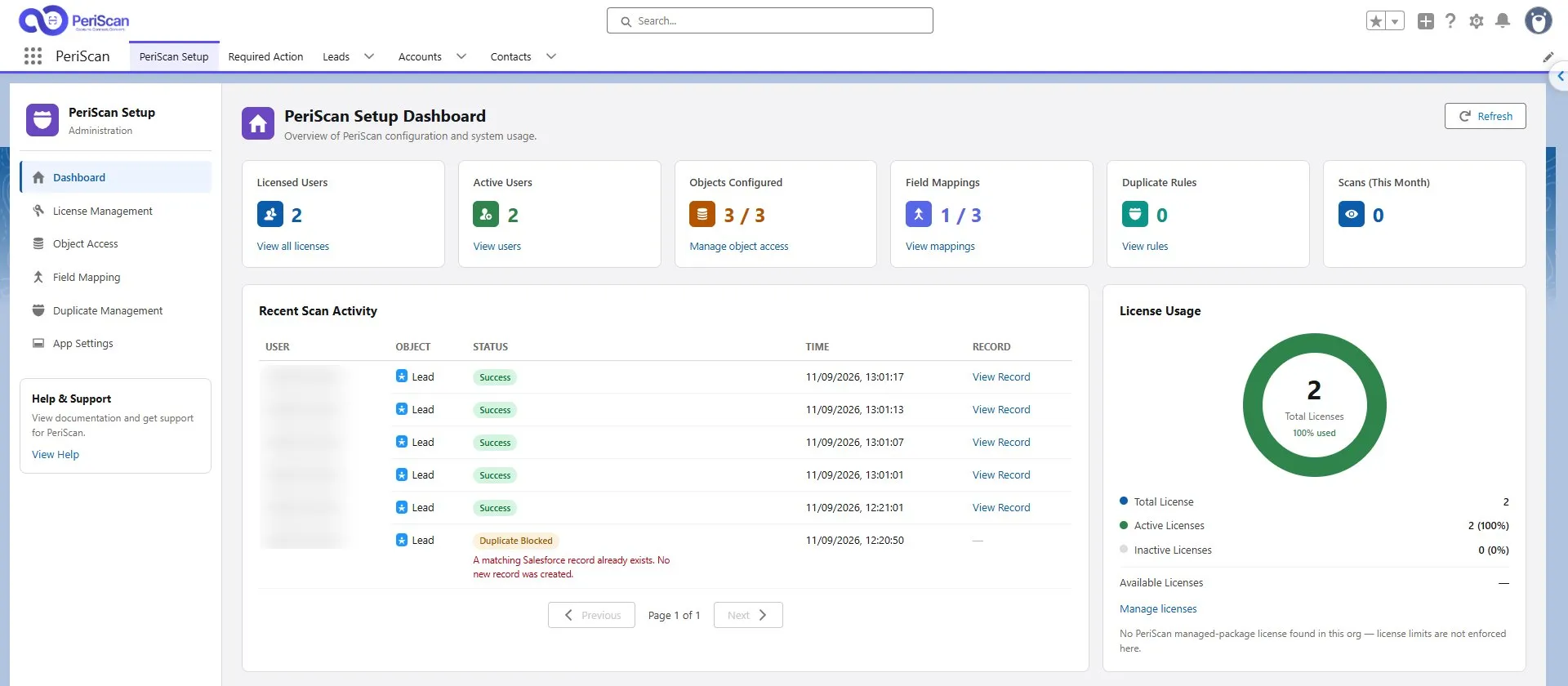Expand the collapsed side panel arrow
Screen dimensions: 1568x686
1560,77
